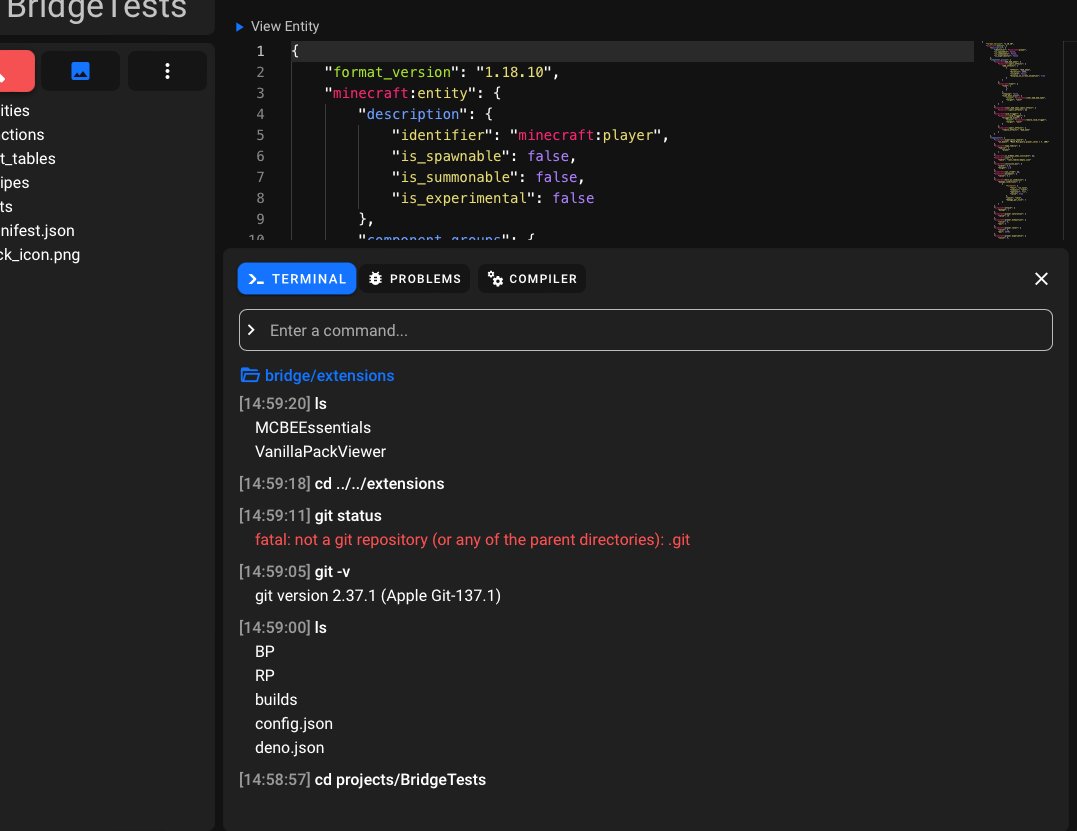Click the BP output line
This screenshot has width=1077, height=831.
265,652
